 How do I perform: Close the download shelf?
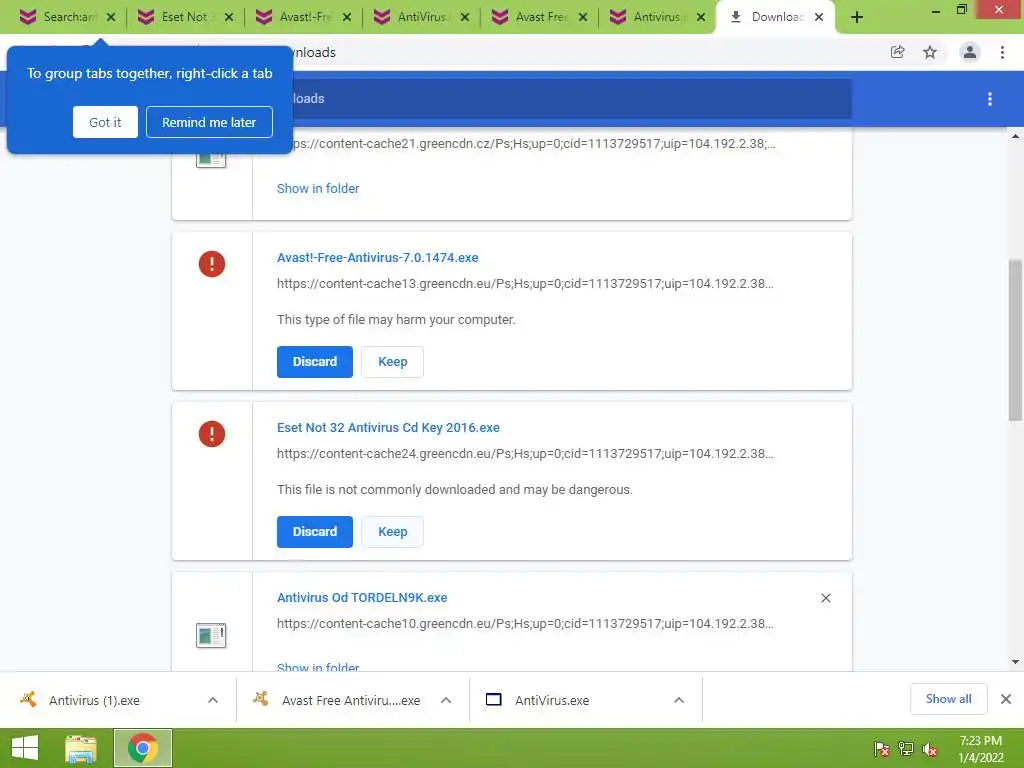[1006, 699]
